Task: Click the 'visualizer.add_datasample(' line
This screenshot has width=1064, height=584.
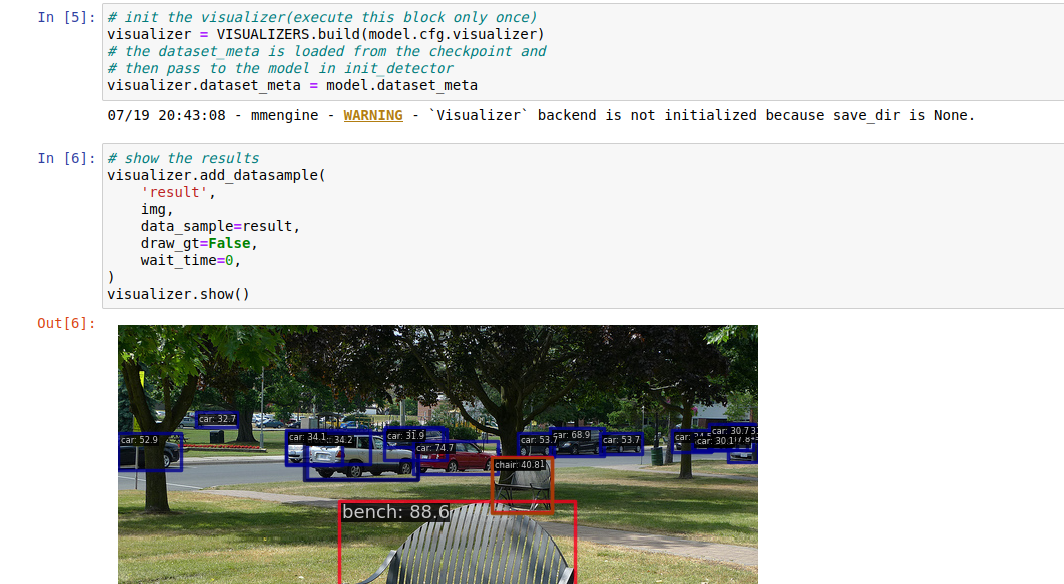Action: pos(216,175)
